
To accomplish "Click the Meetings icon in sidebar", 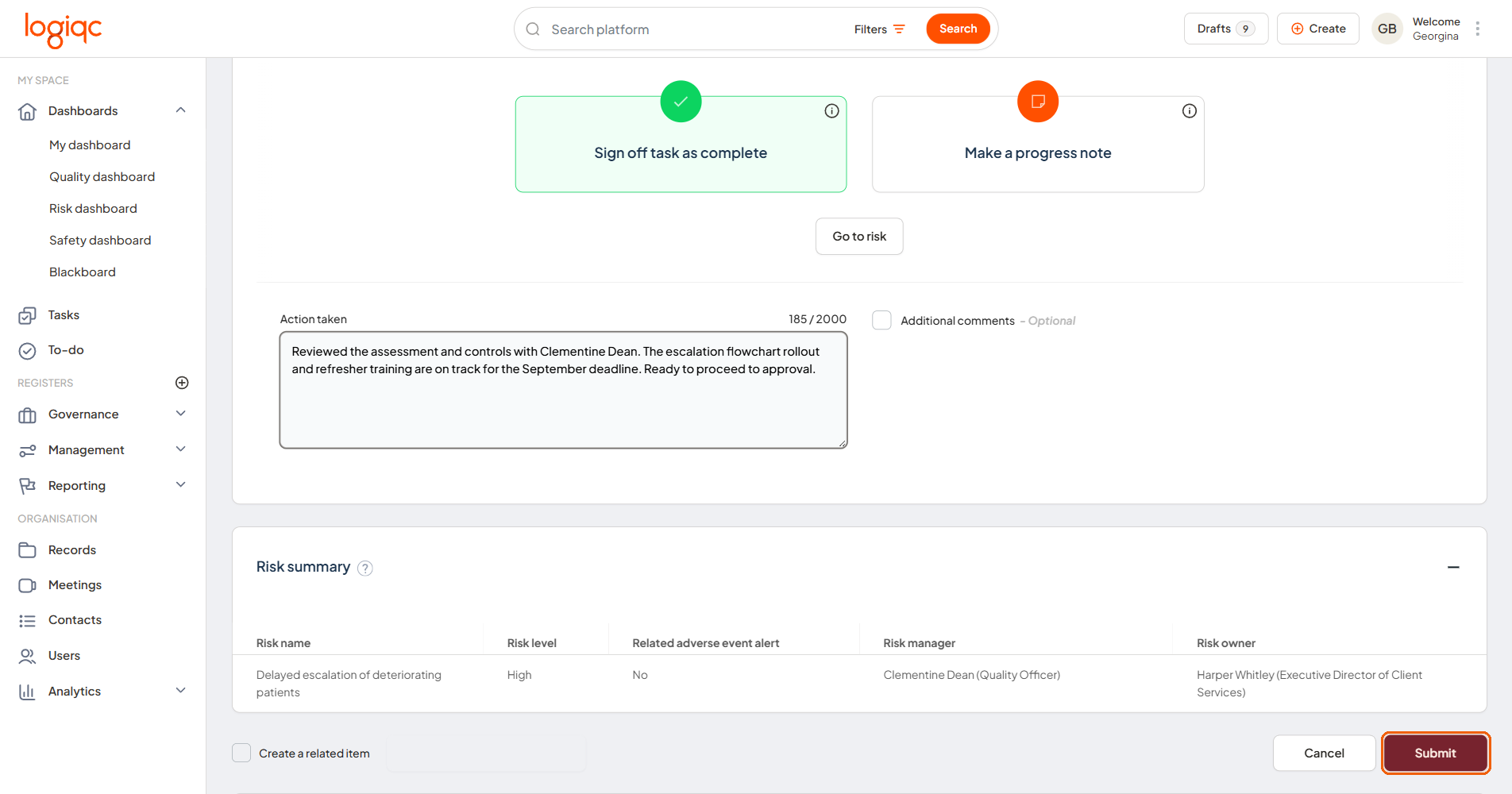I will coord(27,585).
